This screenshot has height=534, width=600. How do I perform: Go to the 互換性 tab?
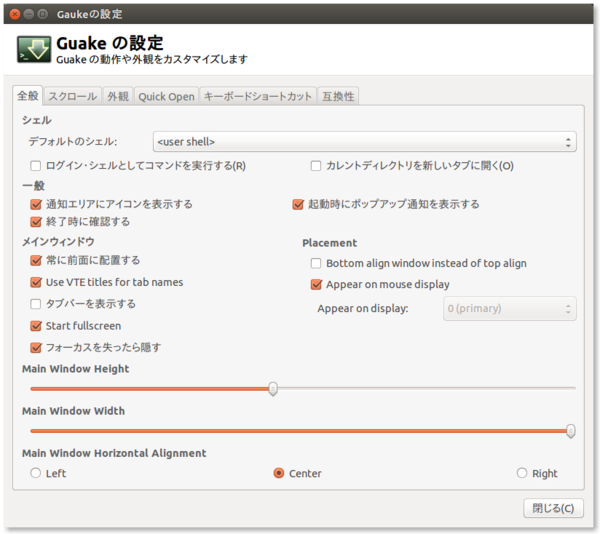click(x=338, y=96)
